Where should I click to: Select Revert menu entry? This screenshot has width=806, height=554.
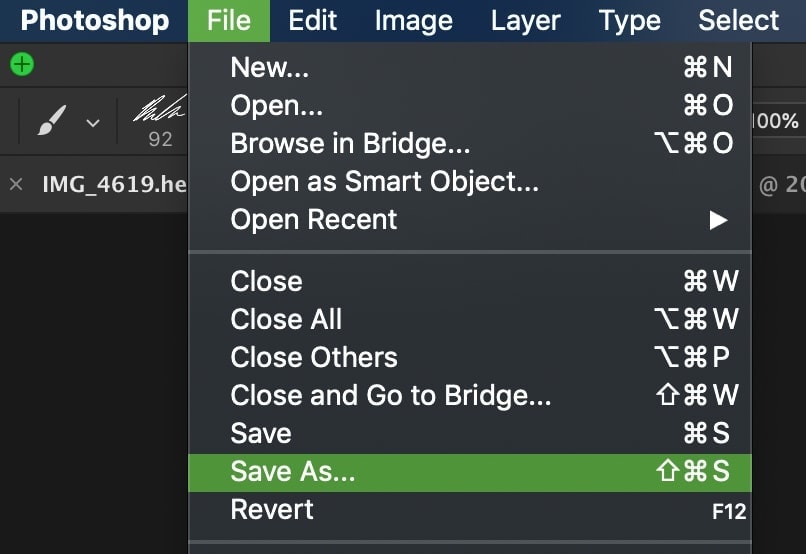pos(470,510)
